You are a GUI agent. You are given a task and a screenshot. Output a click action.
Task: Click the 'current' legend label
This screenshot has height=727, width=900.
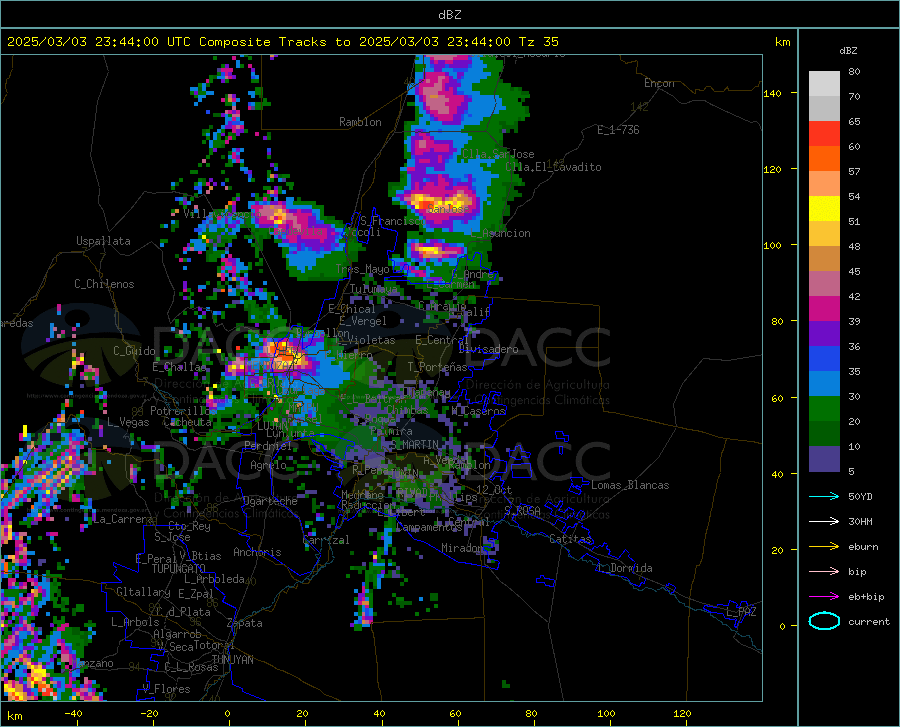[x=869, y=621]
